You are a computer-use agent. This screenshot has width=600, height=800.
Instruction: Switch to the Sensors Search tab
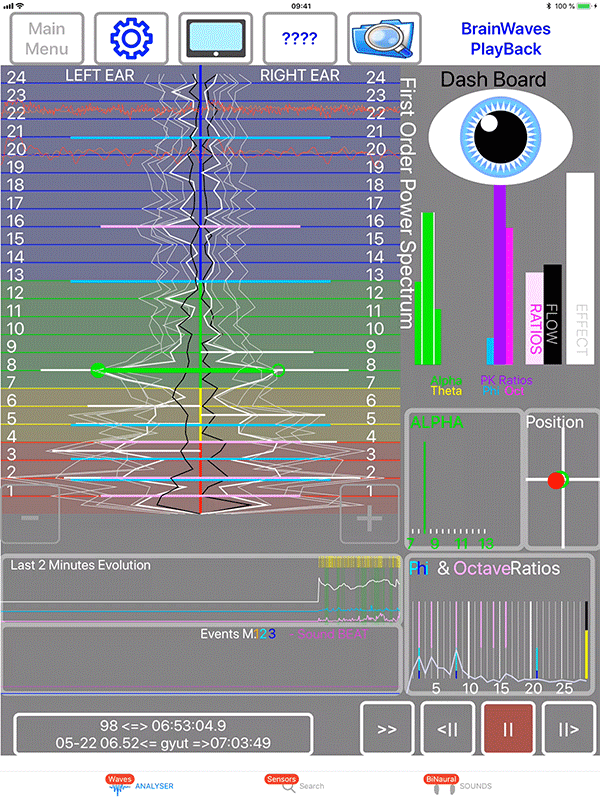tap(295, 784)
